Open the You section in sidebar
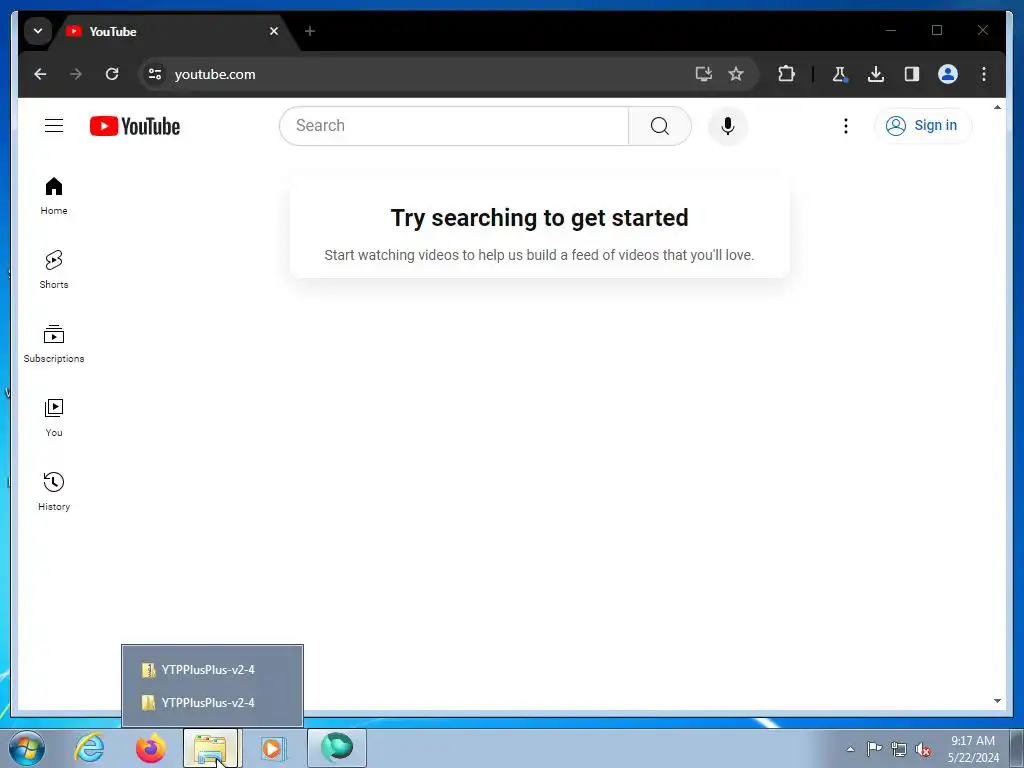 tap(54, 418)
